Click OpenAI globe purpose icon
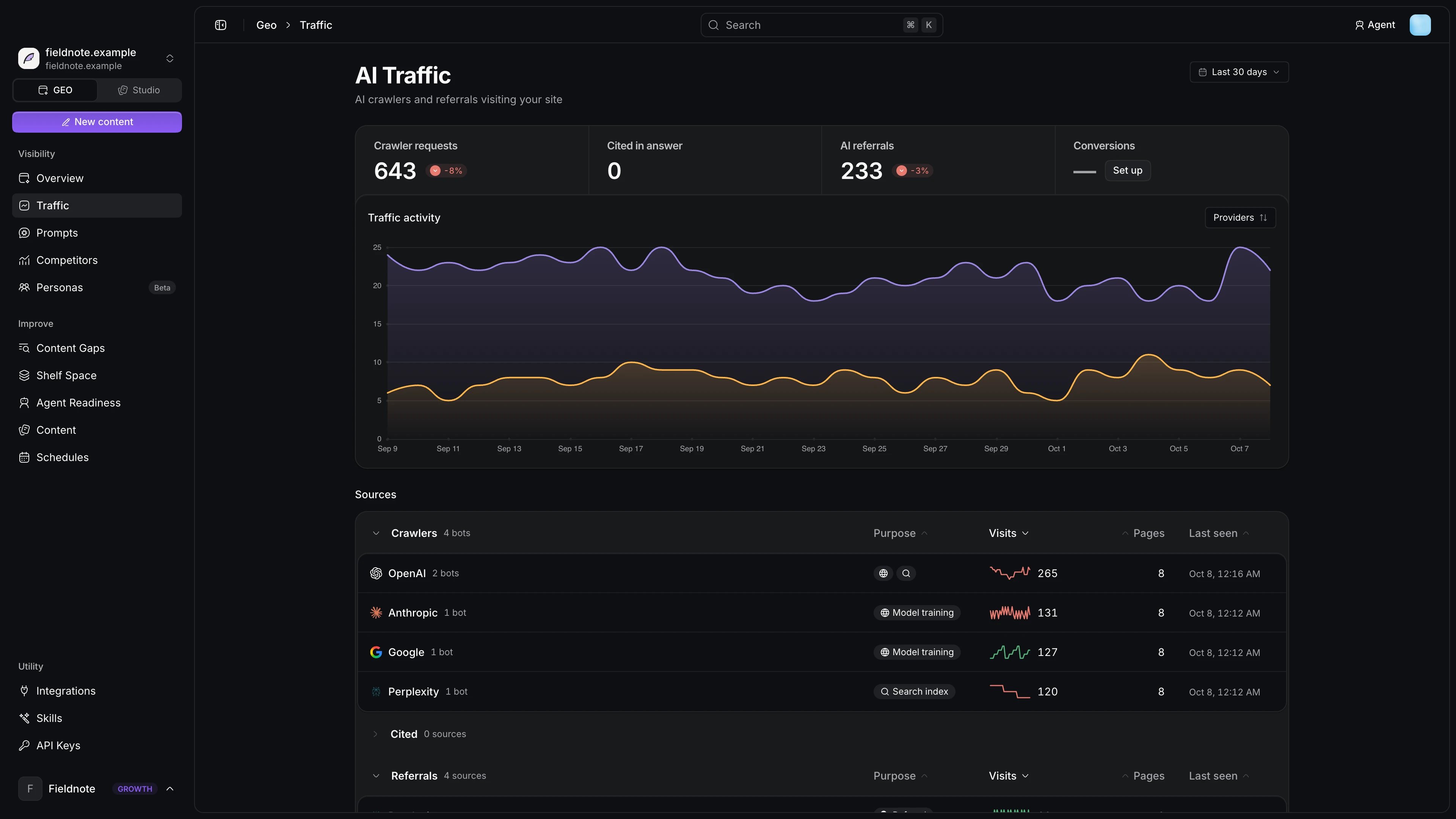Viewport: 1456px width, 819px height. tap(883, 573)
